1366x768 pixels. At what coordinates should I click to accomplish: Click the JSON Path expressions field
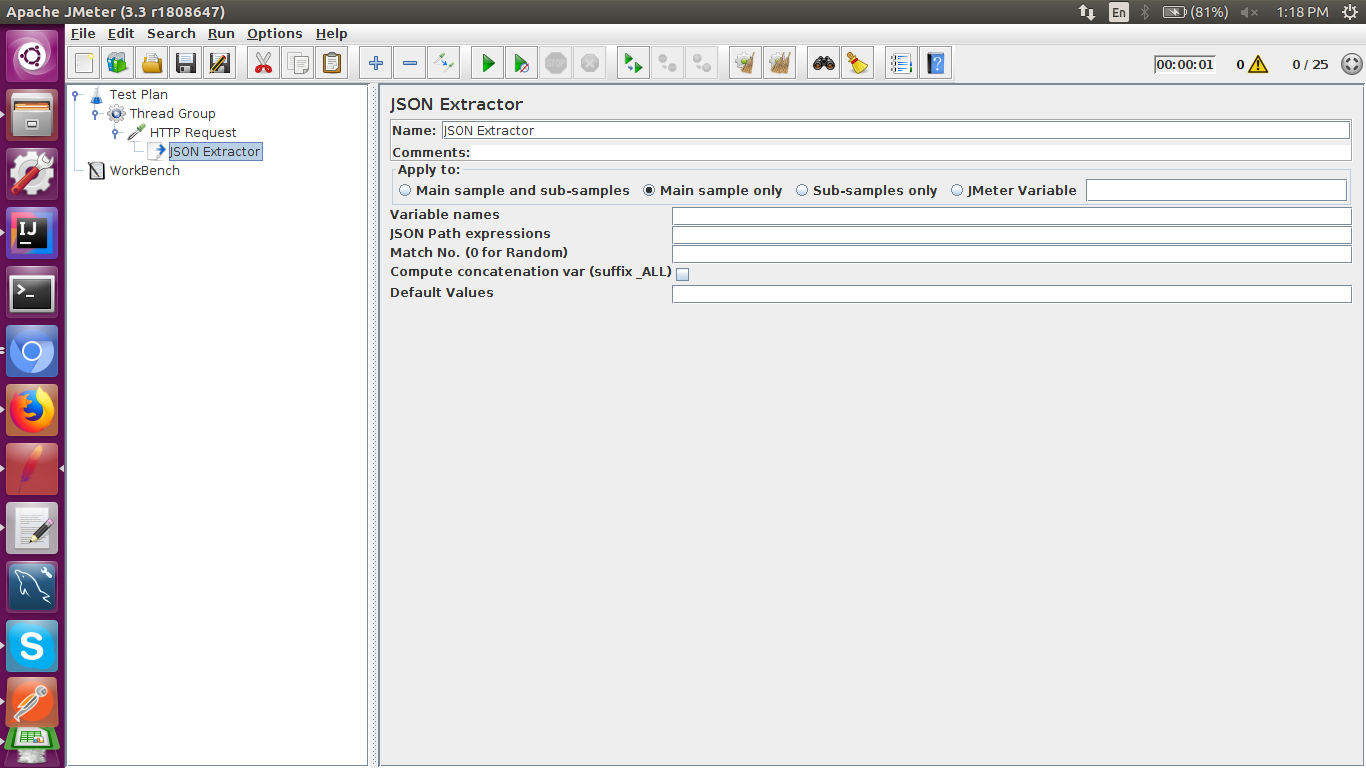click(1011, 235)
